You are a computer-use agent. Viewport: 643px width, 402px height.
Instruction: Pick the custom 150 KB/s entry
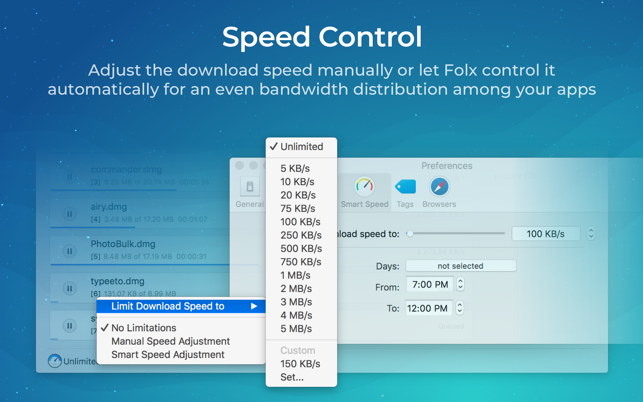pos(301,364)
